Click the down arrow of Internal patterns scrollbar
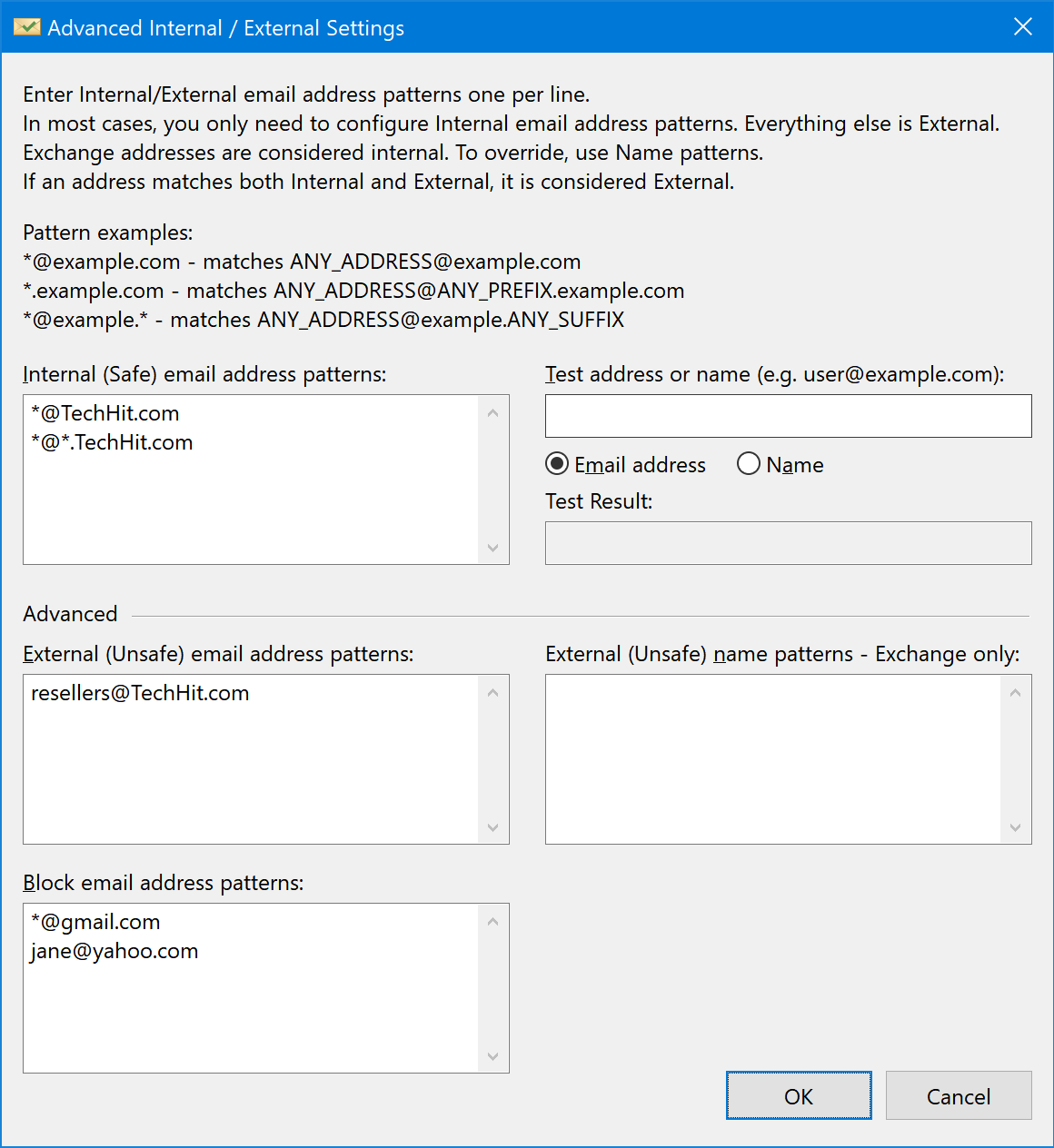Viewport: 1054px width, 1148px height. pyautogui.click(x=493, y=548)
